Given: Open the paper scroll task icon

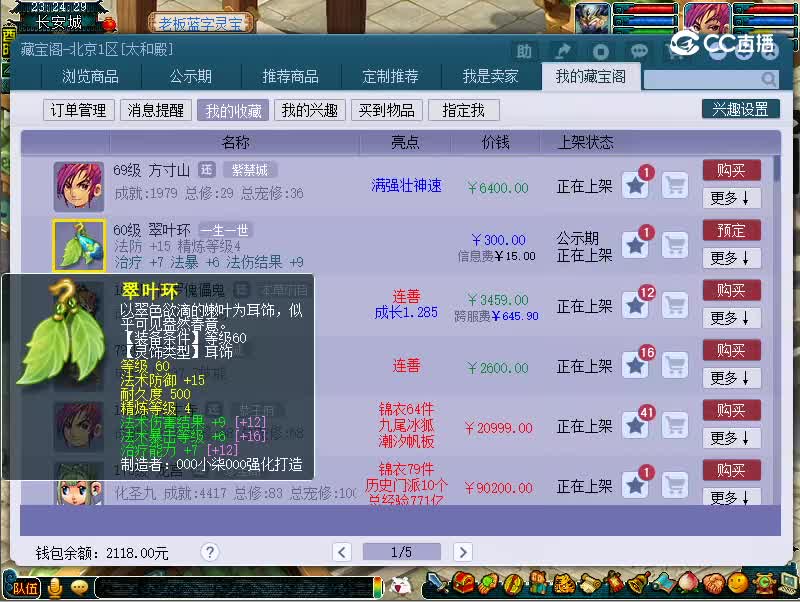Looking at the screenshot, I should tap(589, 584).
